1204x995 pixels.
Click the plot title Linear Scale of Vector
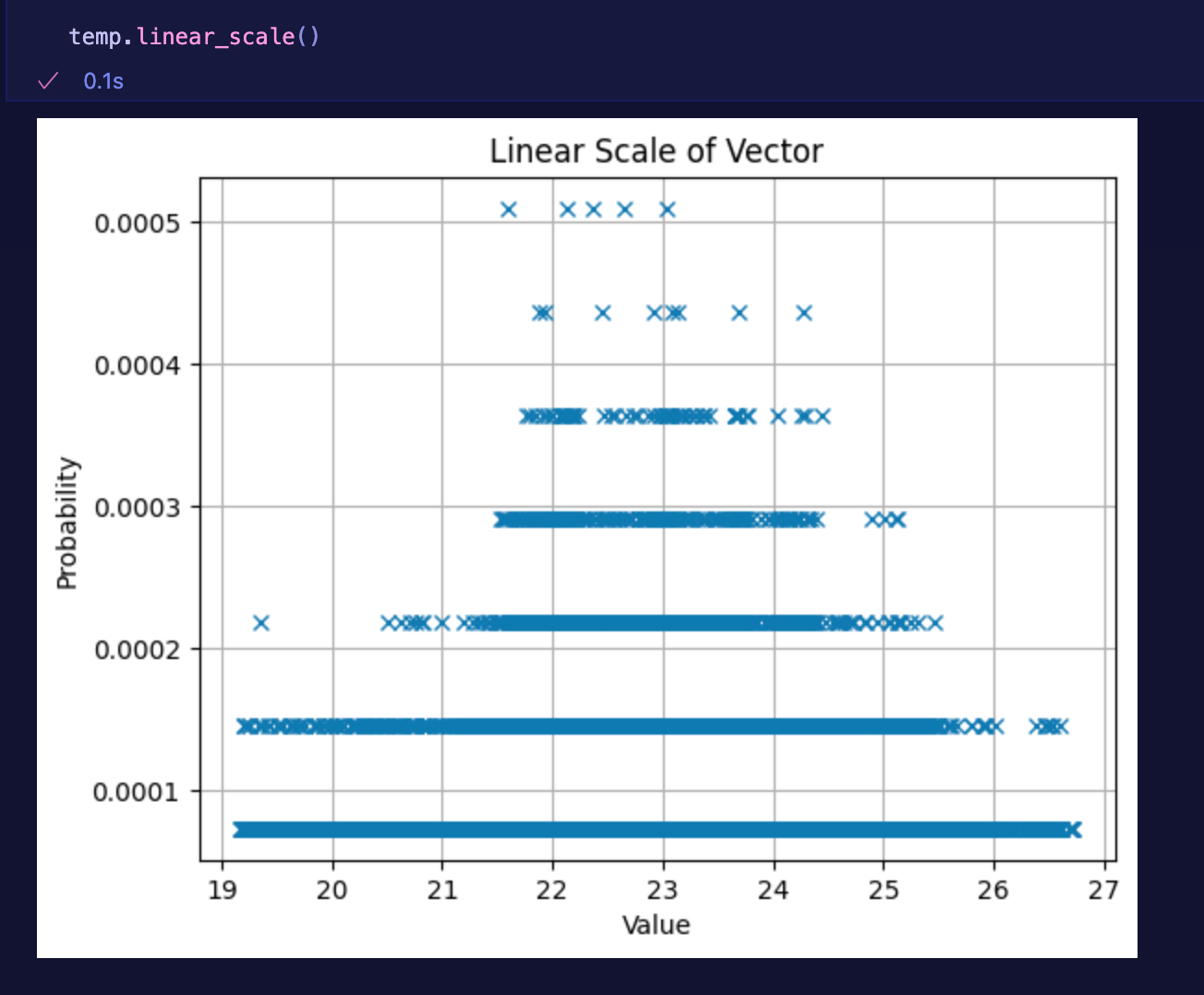click(x=656, y=151)
